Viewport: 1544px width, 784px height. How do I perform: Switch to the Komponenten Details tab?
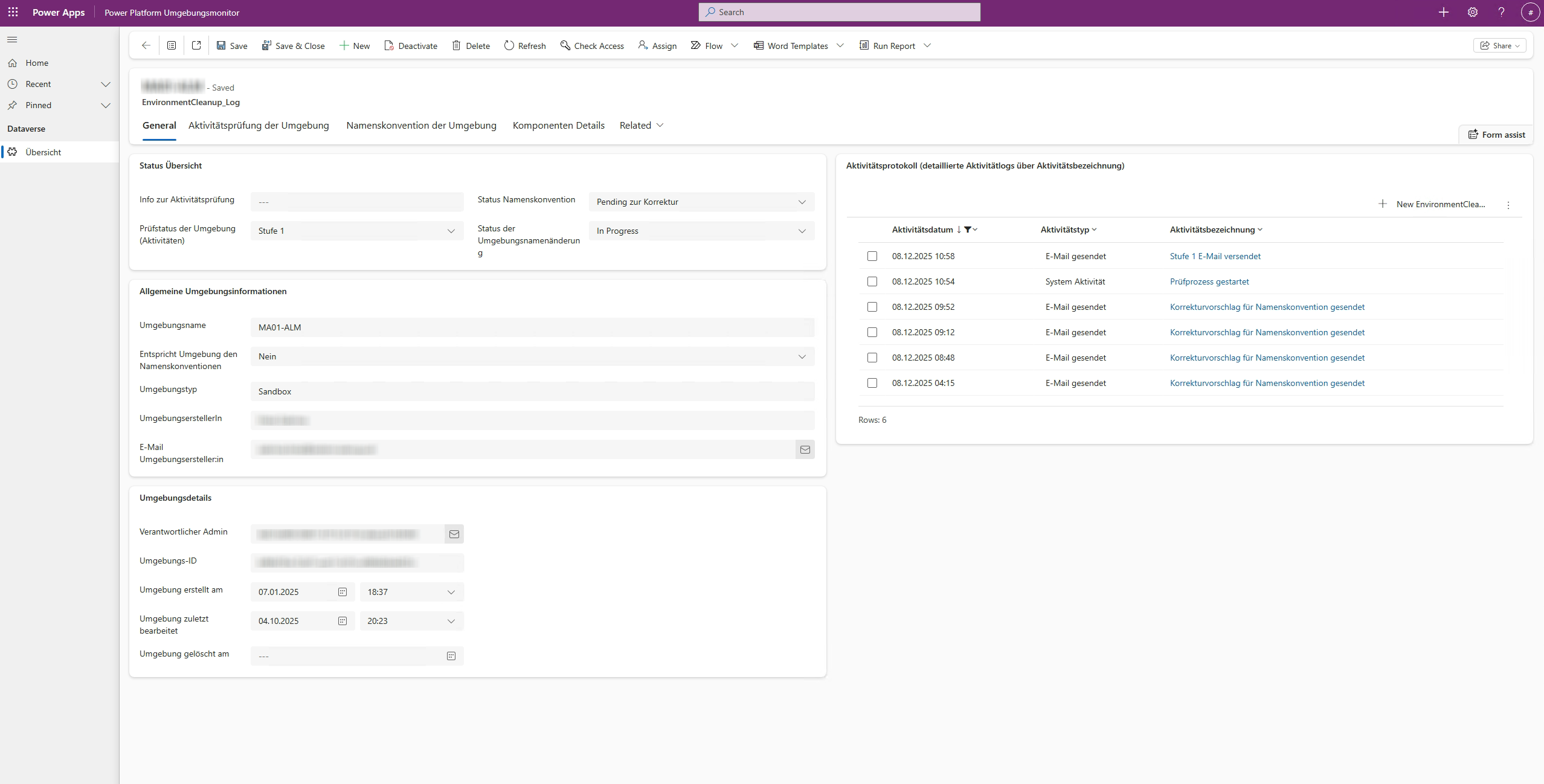(558, 125)
